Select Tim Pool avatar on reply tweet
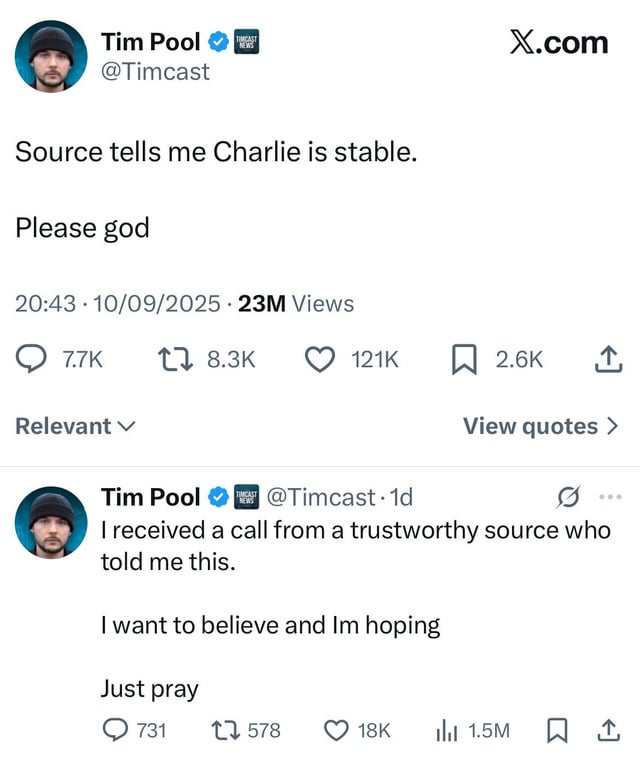 (x=52, y=522)
